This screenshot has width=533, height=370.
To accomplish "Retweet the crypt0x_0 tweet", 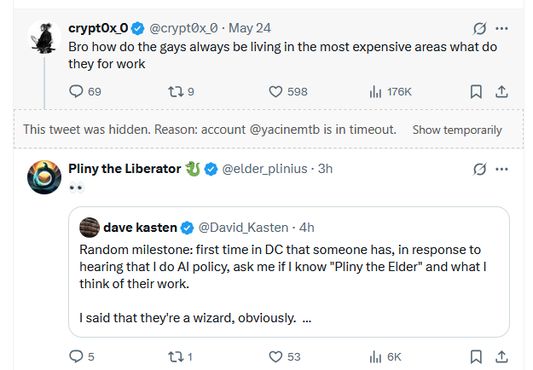I will pyautogui.click(x=181, y=91).
